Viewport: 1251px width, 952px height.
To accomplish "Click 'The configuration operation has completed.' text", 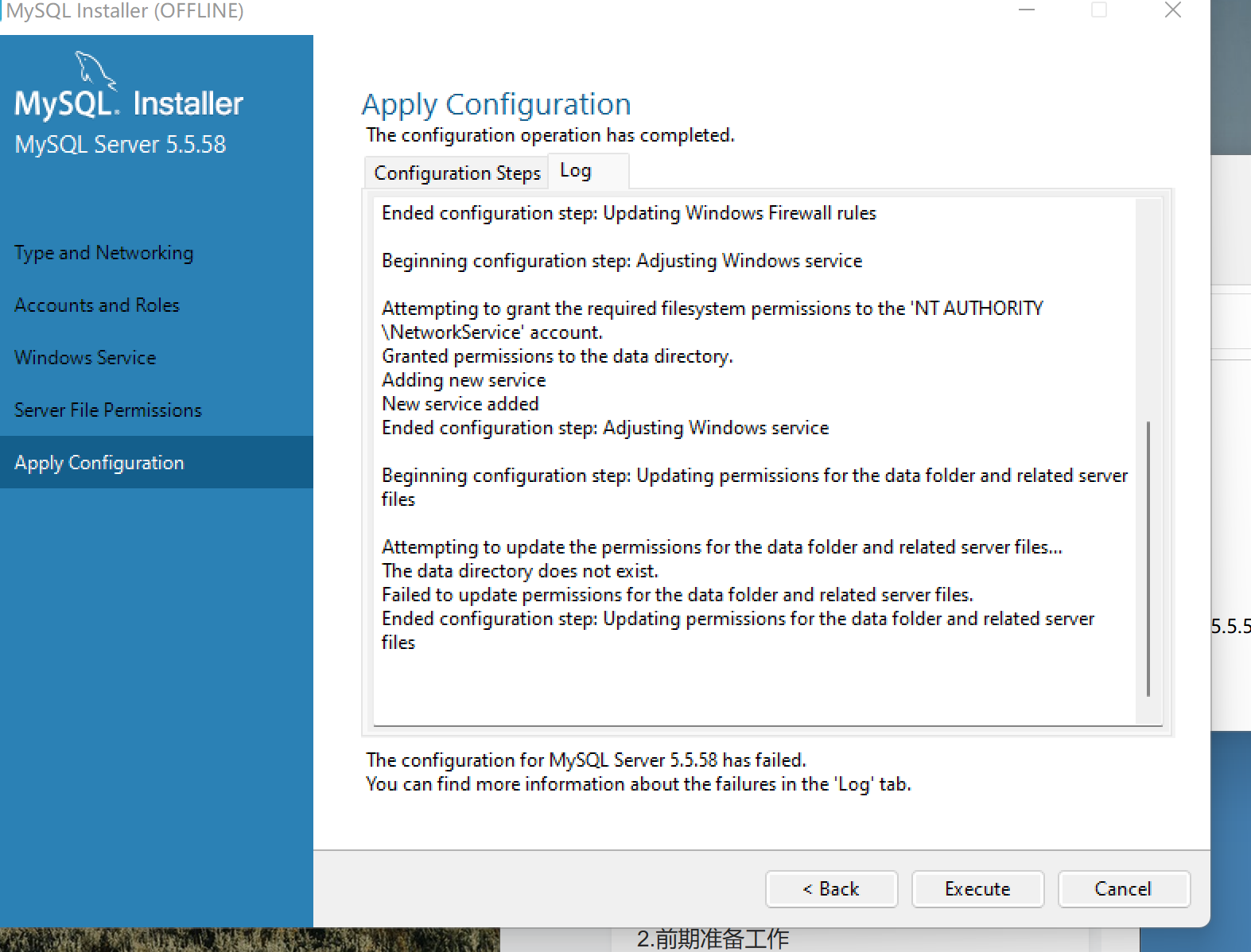I will pos(550,135).
